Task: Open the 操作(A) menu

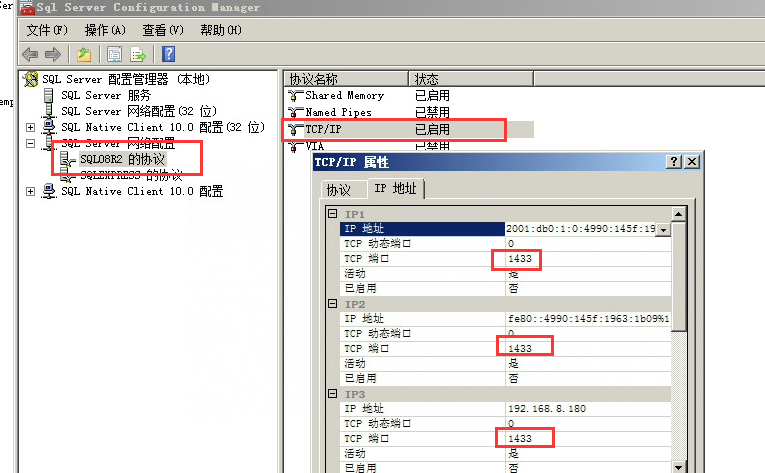Action: pos(105,30)
